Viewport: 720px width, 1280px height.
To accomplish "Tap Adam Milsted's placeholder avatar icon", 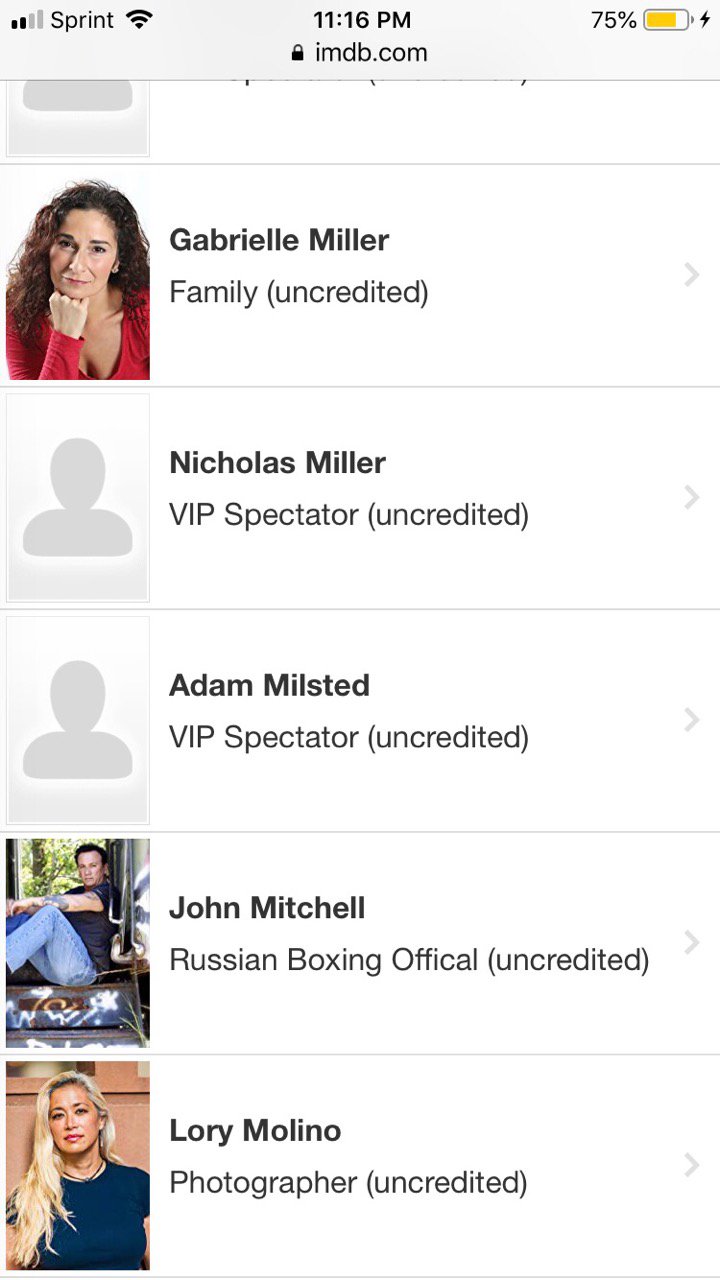I will coord(78,720).
